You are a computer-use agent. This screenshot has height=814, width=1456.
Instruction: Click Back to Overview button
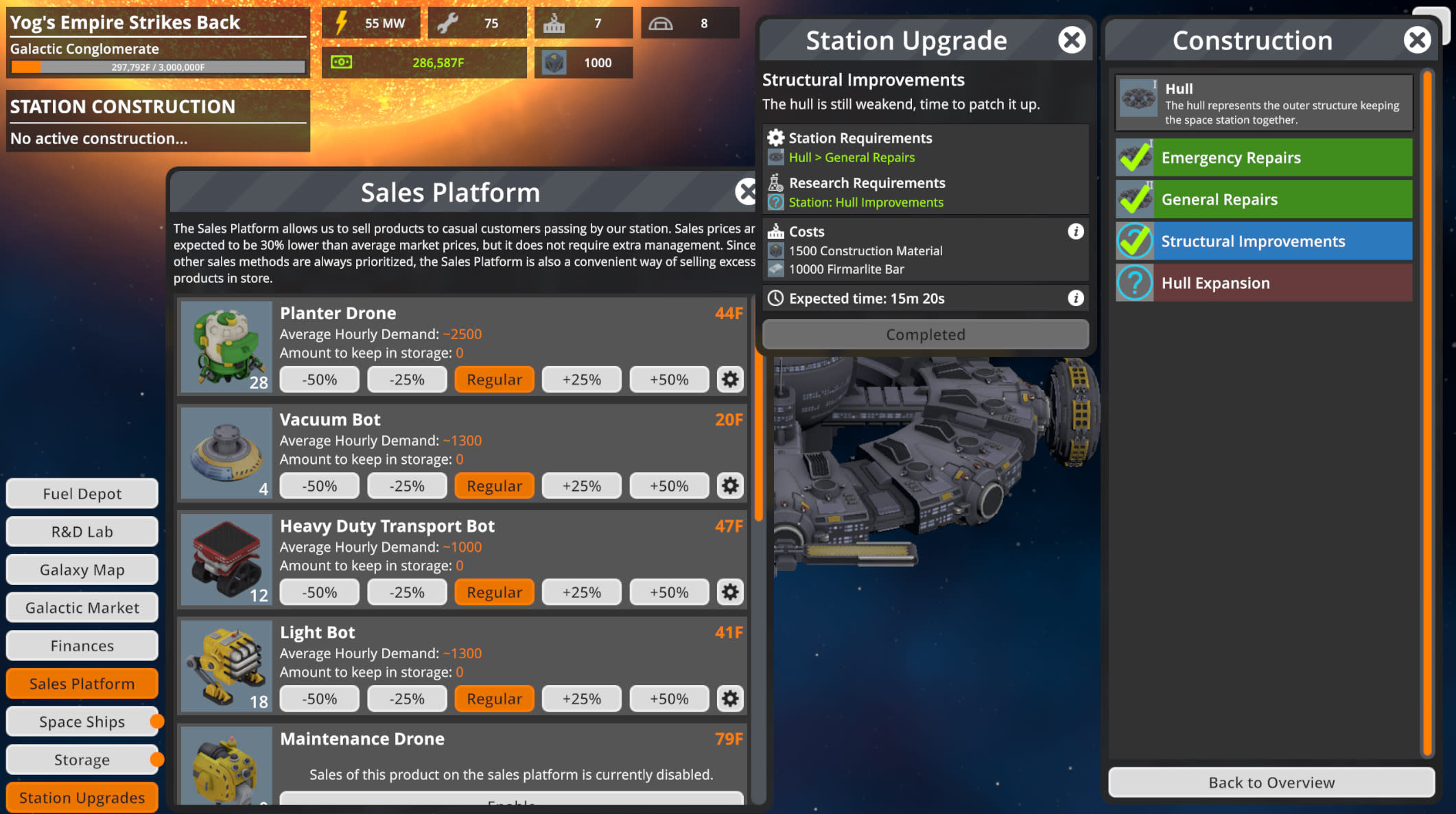coord(1271,782)
